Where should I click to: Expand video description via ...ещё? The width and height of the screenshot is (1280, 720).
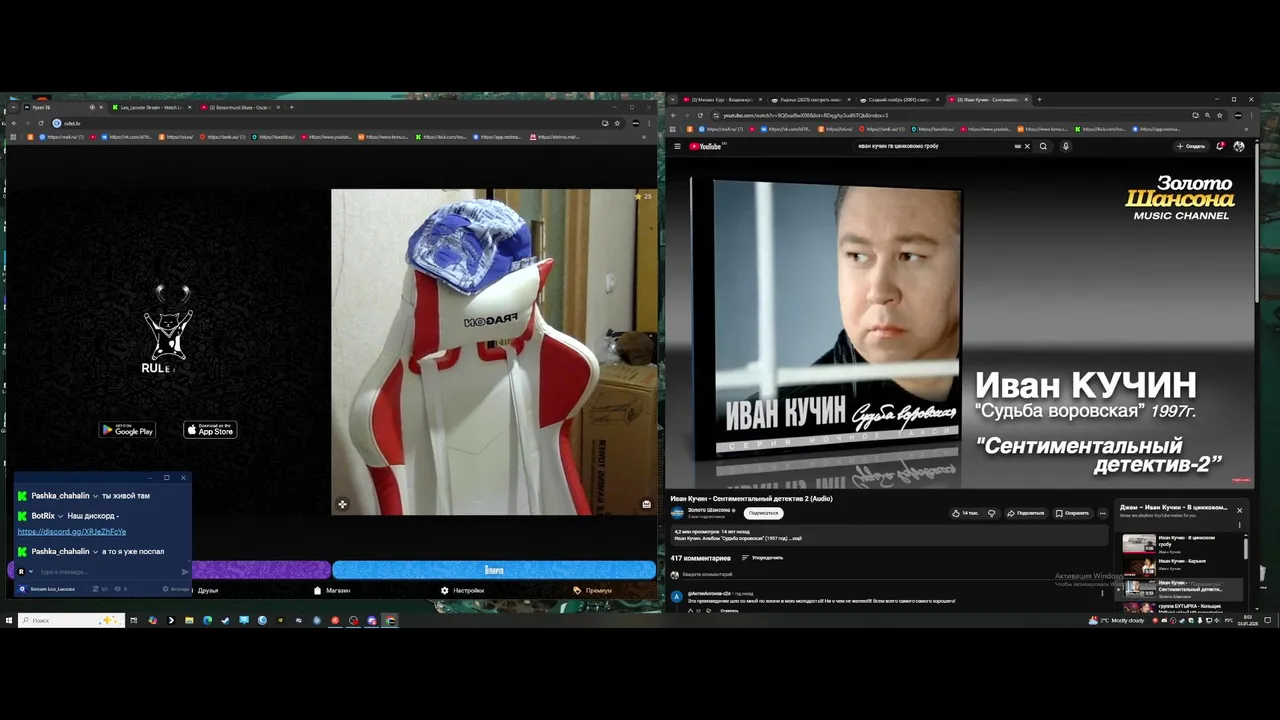[x=794, y=538]
